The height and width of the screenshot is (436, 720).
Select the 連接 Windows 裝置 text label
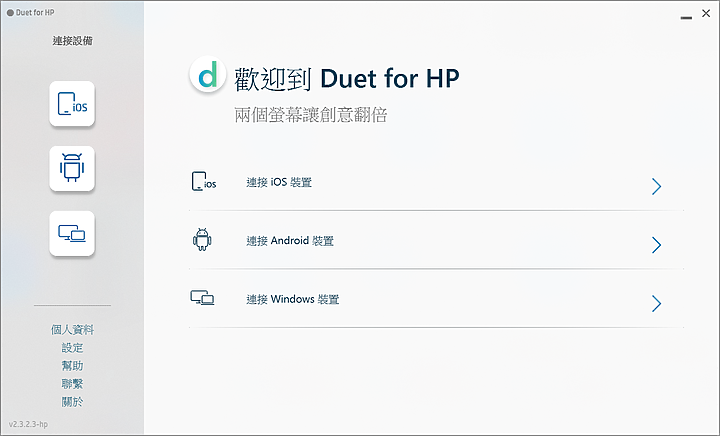click(x=292, y=299)
